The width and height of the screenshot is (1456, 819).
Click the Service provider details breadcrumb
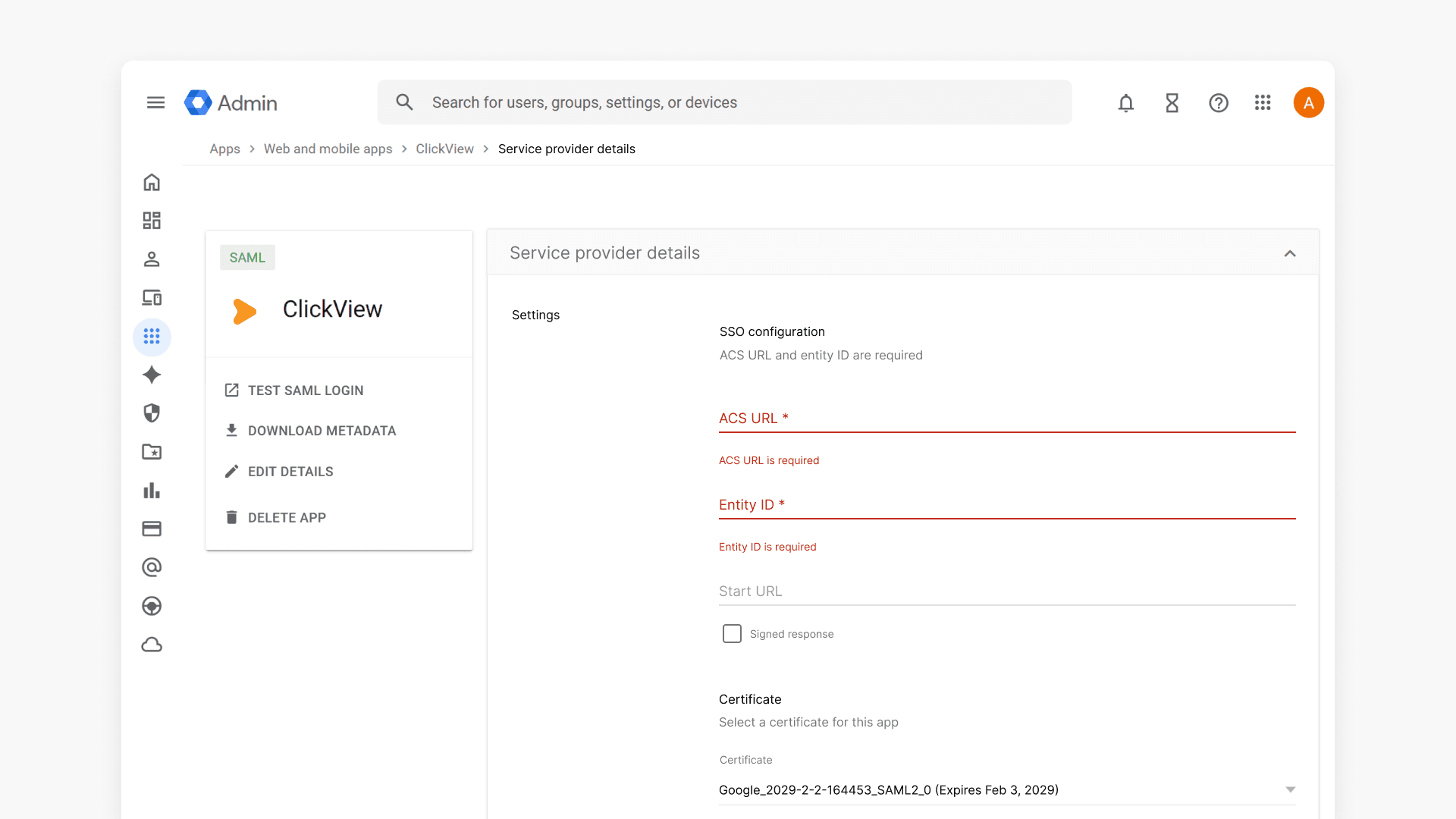[566, 149]
